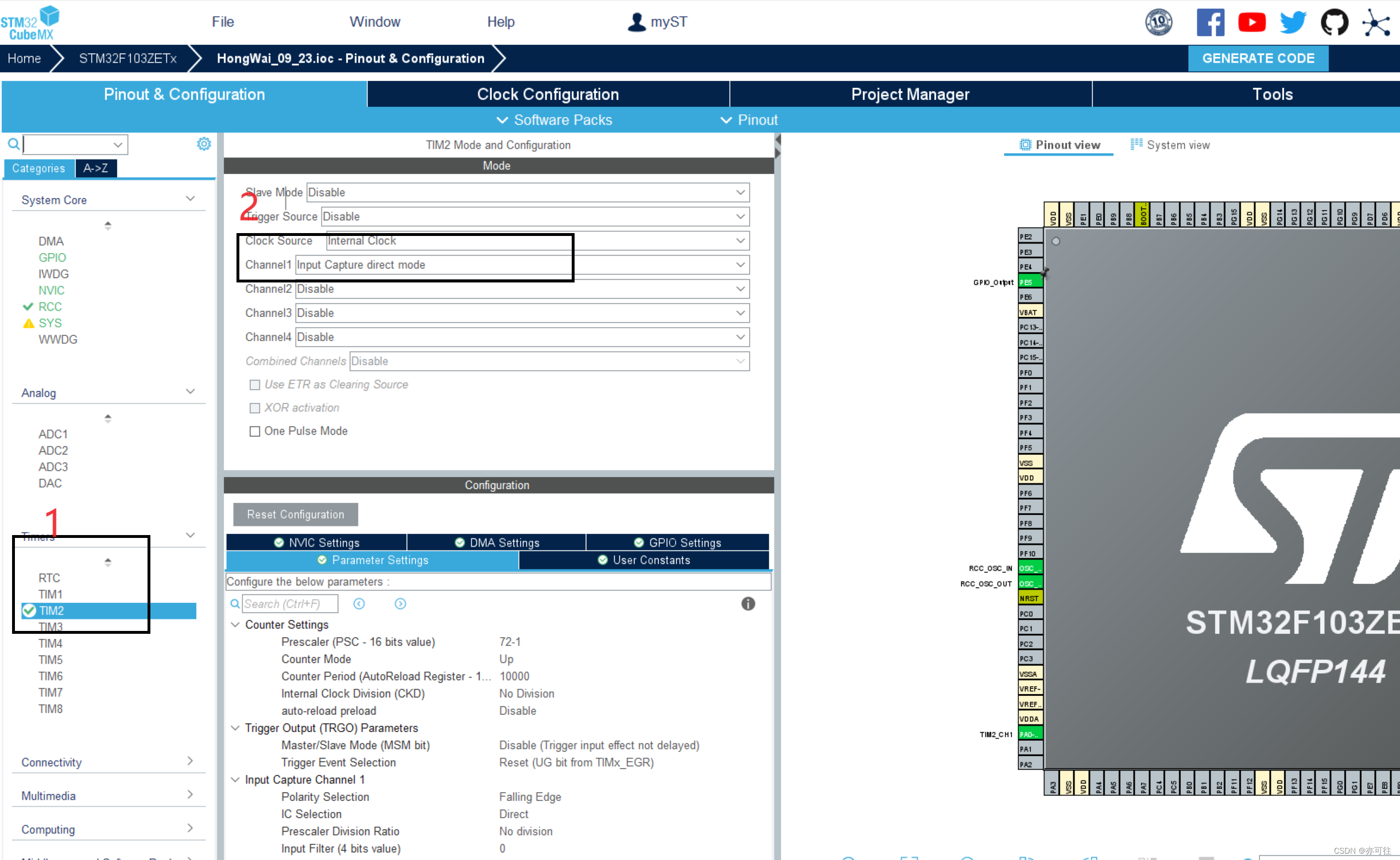
Task: Click the GENERATE CODE button
Action: [1258, 59]
